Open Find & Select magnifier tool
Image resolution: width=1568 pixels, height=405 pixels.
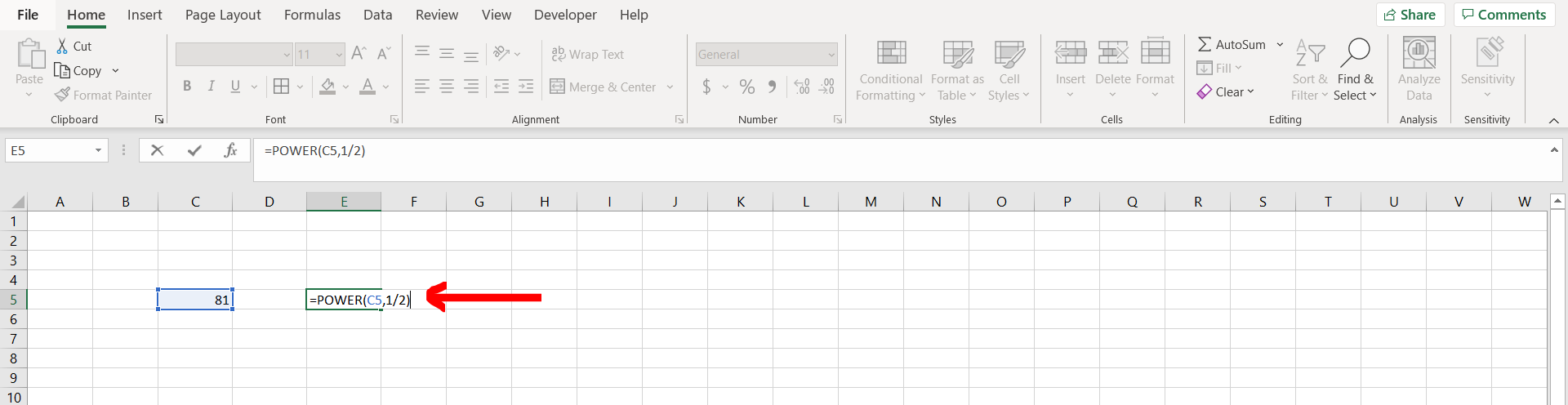[x=1355, y=53]
